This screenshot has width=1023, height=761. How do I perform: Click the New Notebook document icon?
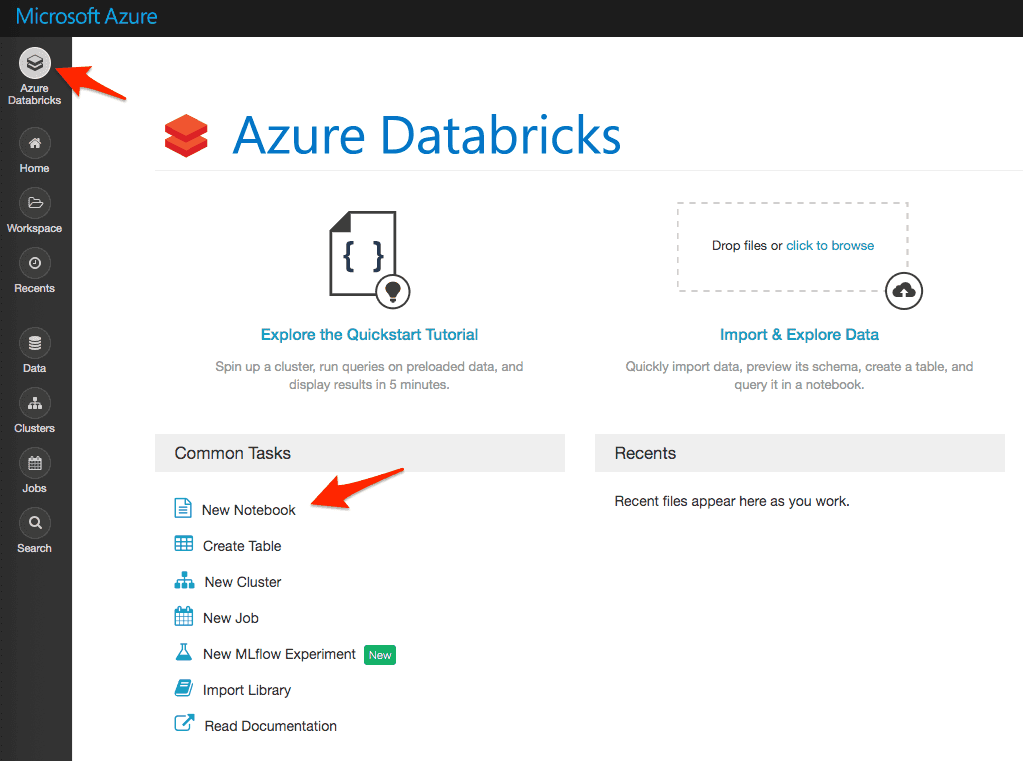coord(183,508)
